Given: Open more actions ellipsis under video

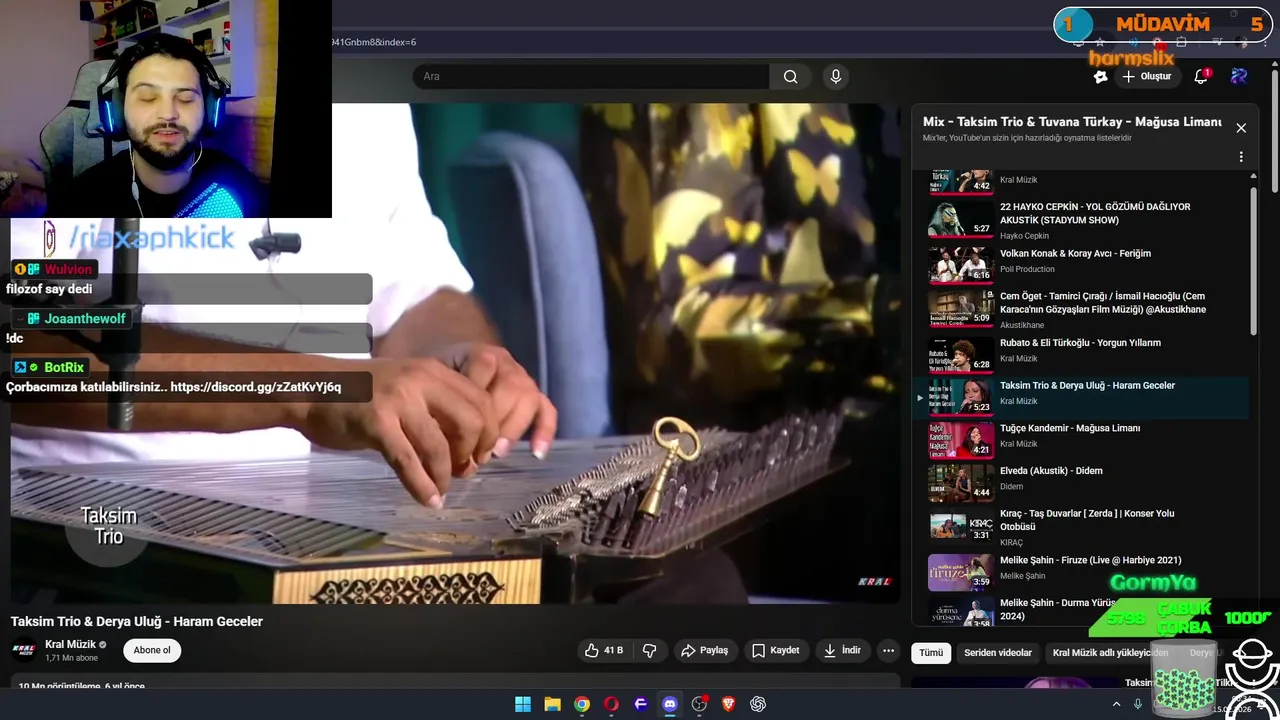Looking at the screenshot, I should click(x=888, y=650).
